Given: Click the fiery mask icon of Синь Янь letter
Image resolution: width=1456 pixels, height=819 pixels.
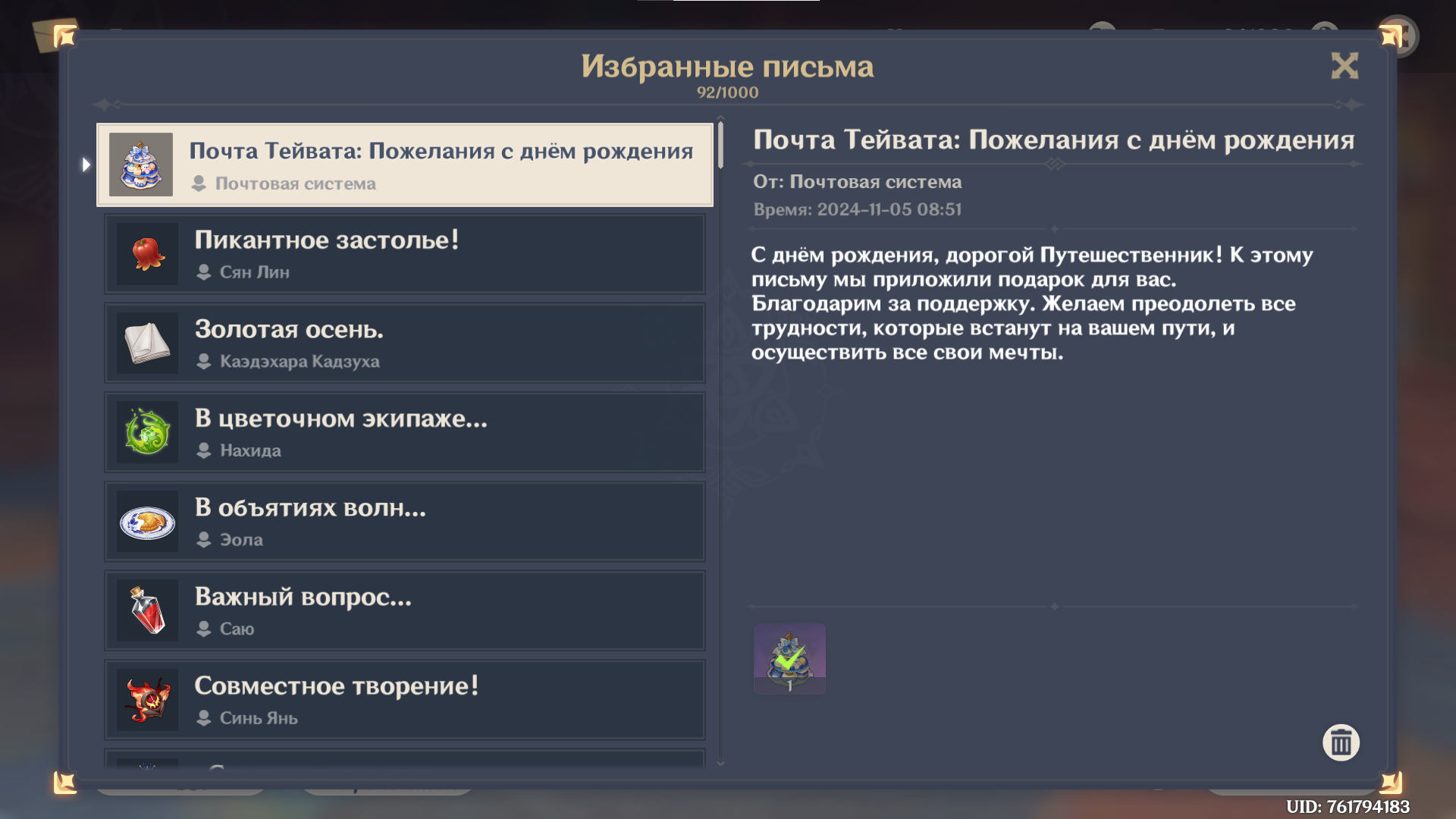Looking at the screenshot, I should [x=147, y=700].
